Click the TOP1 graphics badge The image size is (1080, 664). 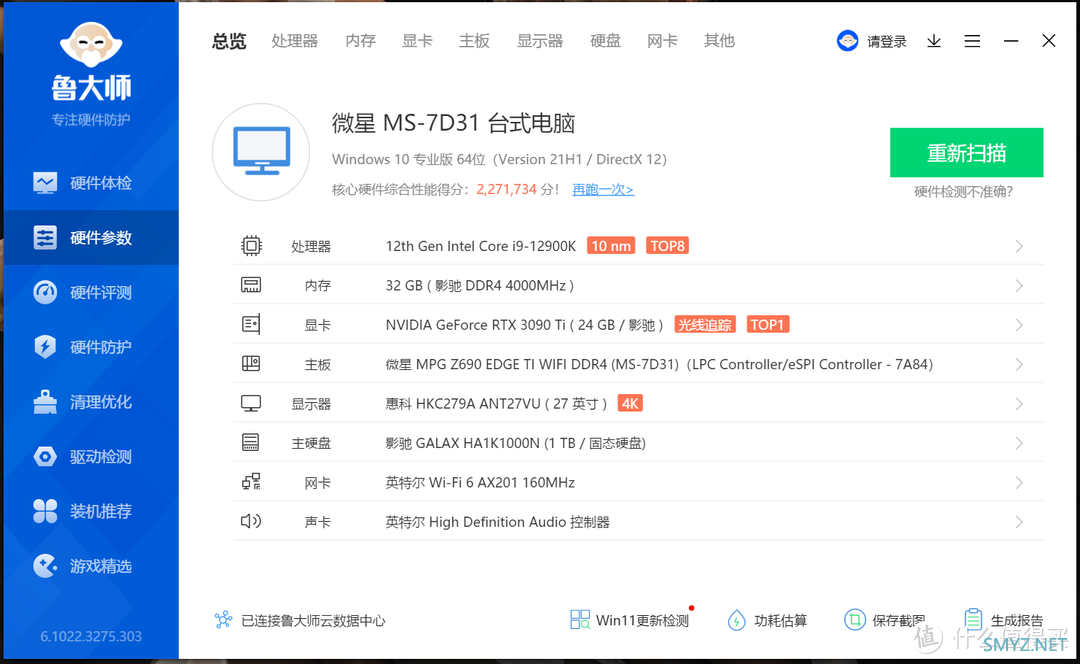767,324
